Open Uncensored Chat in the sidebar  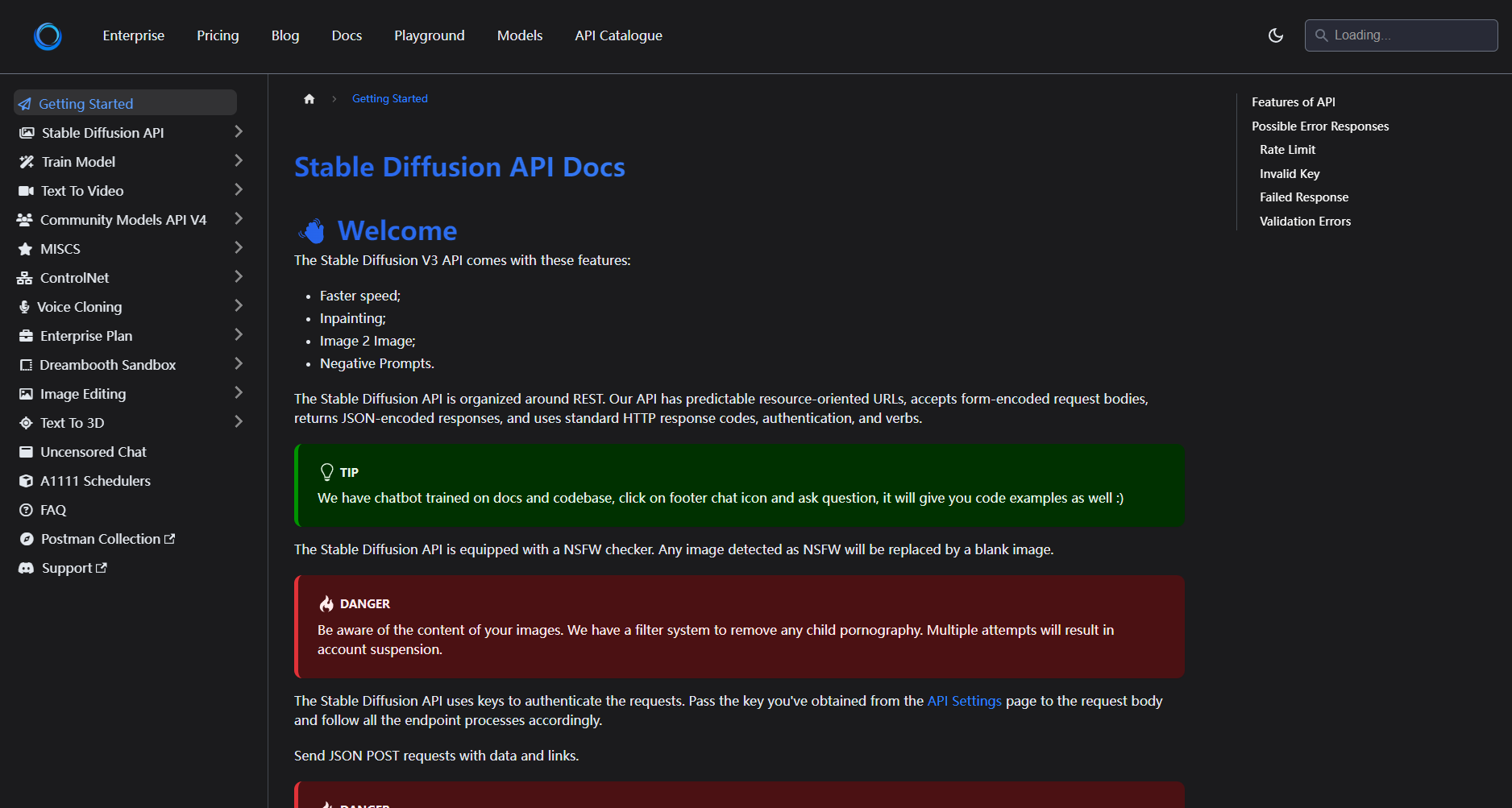coord(93,452)
